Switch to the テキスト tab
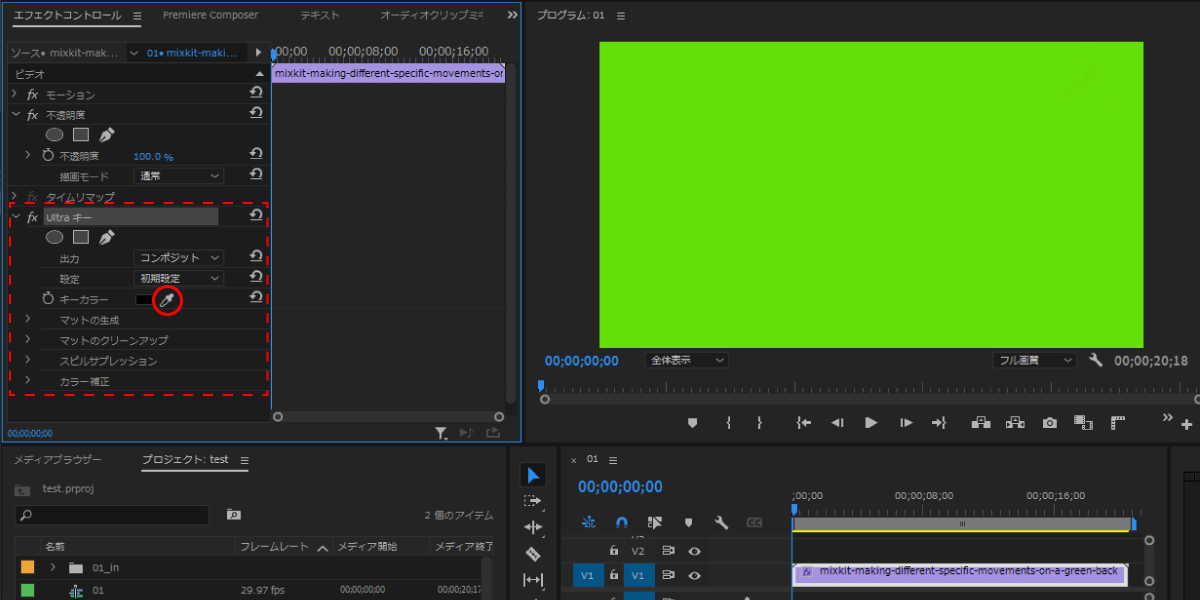This screenshot has width=1200, height=600. (x=320, y=15)
